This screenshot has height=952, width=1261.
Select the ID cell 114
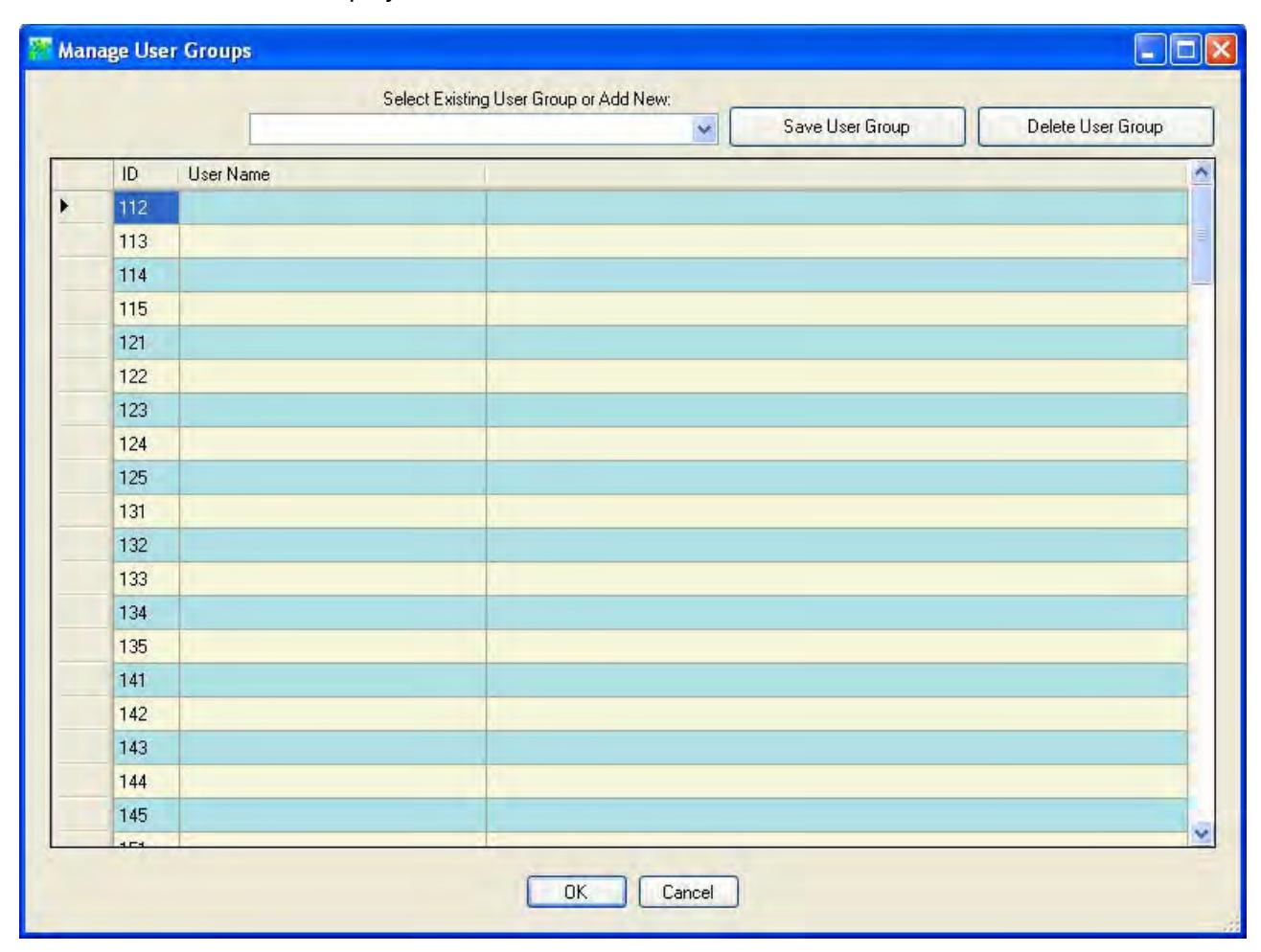point(146,275)
